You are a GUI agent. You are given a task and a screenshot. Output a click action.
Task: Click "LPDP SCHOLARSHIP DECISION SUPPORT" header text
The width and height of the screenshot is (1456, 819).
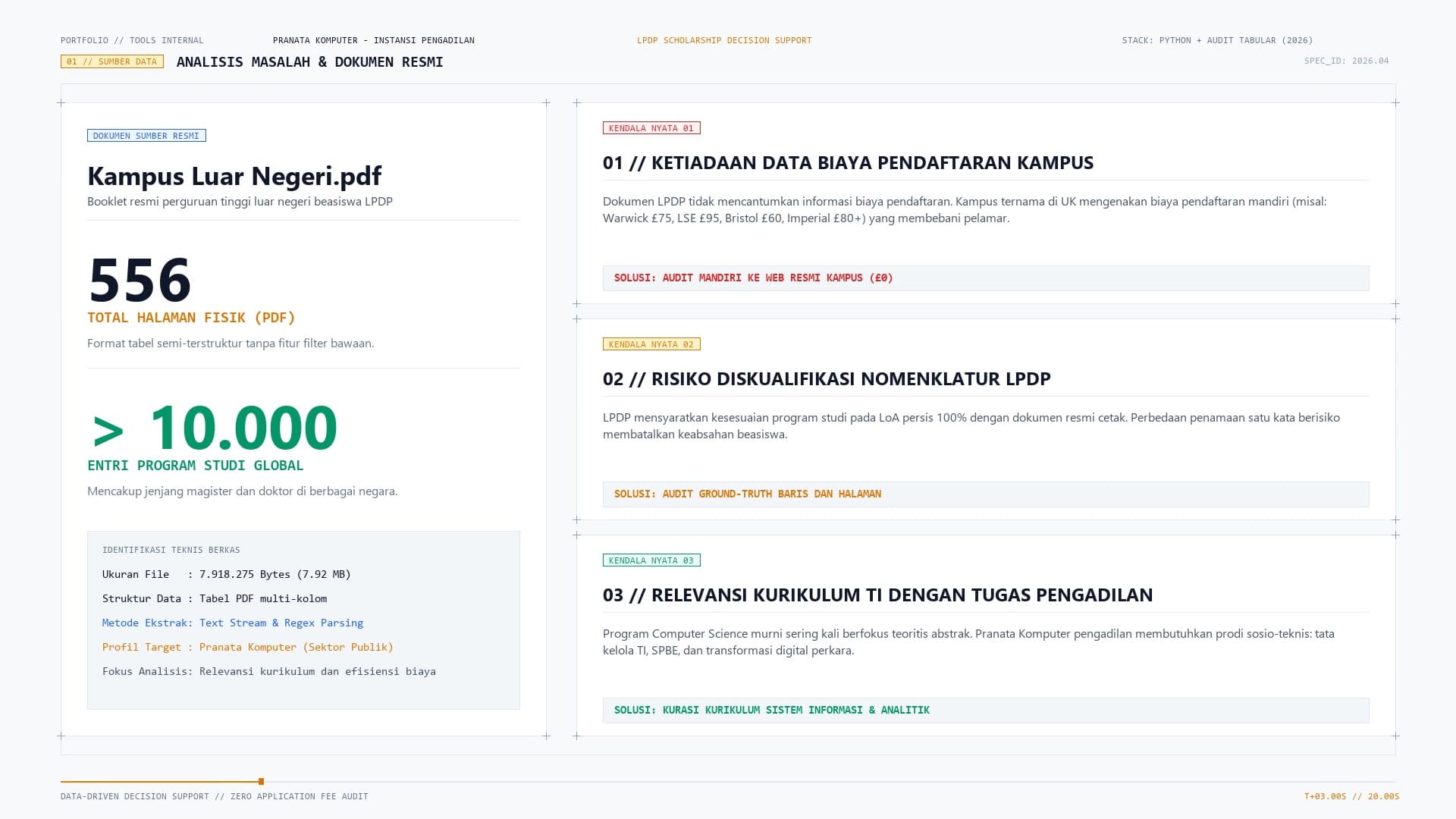[724, 40]
